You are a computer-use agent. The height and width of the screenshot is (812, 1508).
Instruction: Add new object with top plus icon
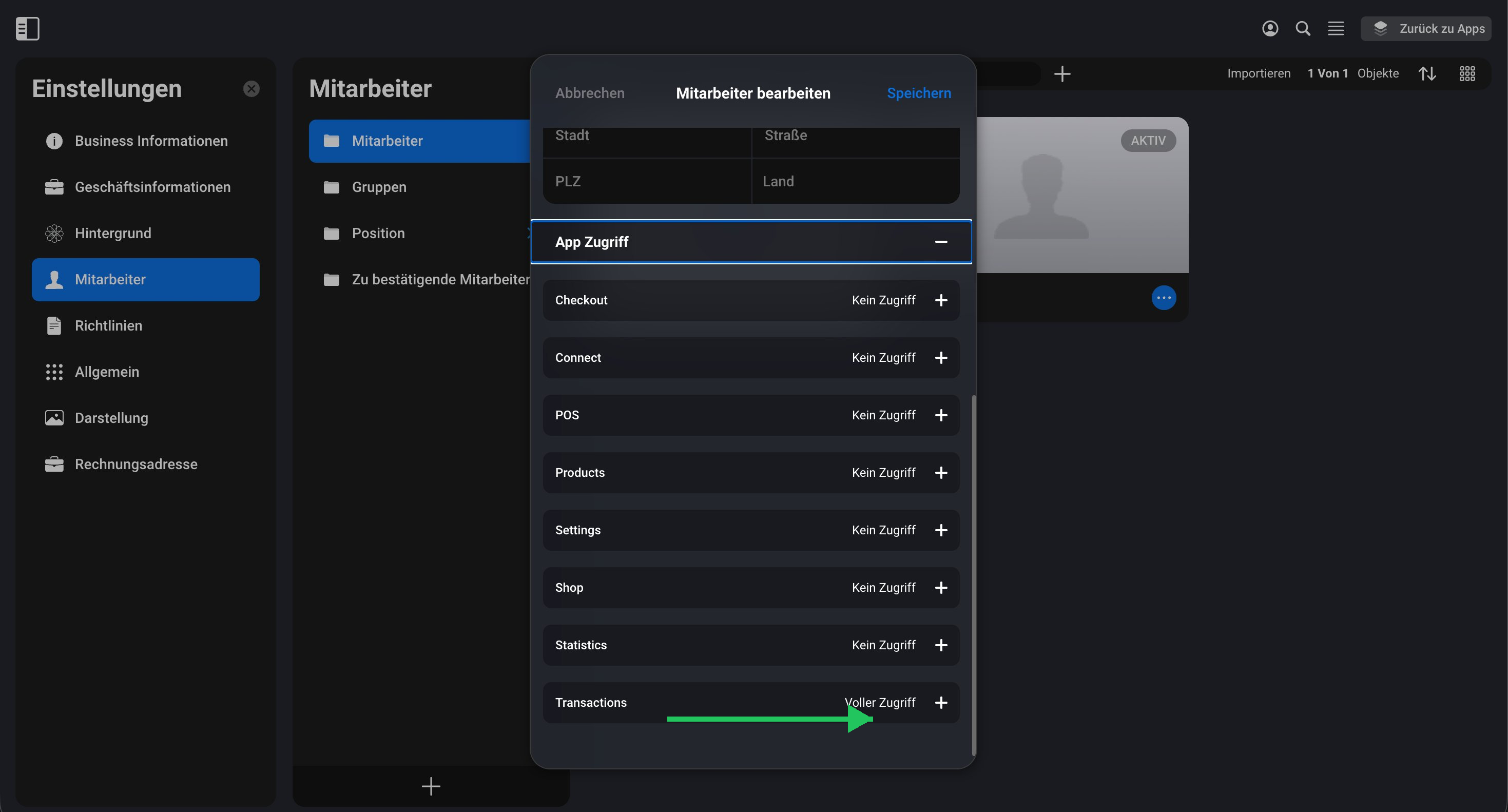[1062, 73]
